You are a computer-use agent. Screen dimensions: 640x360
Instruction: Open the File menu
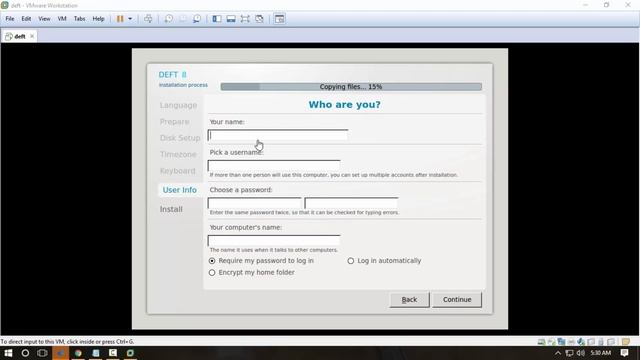(x=10, y=19)
